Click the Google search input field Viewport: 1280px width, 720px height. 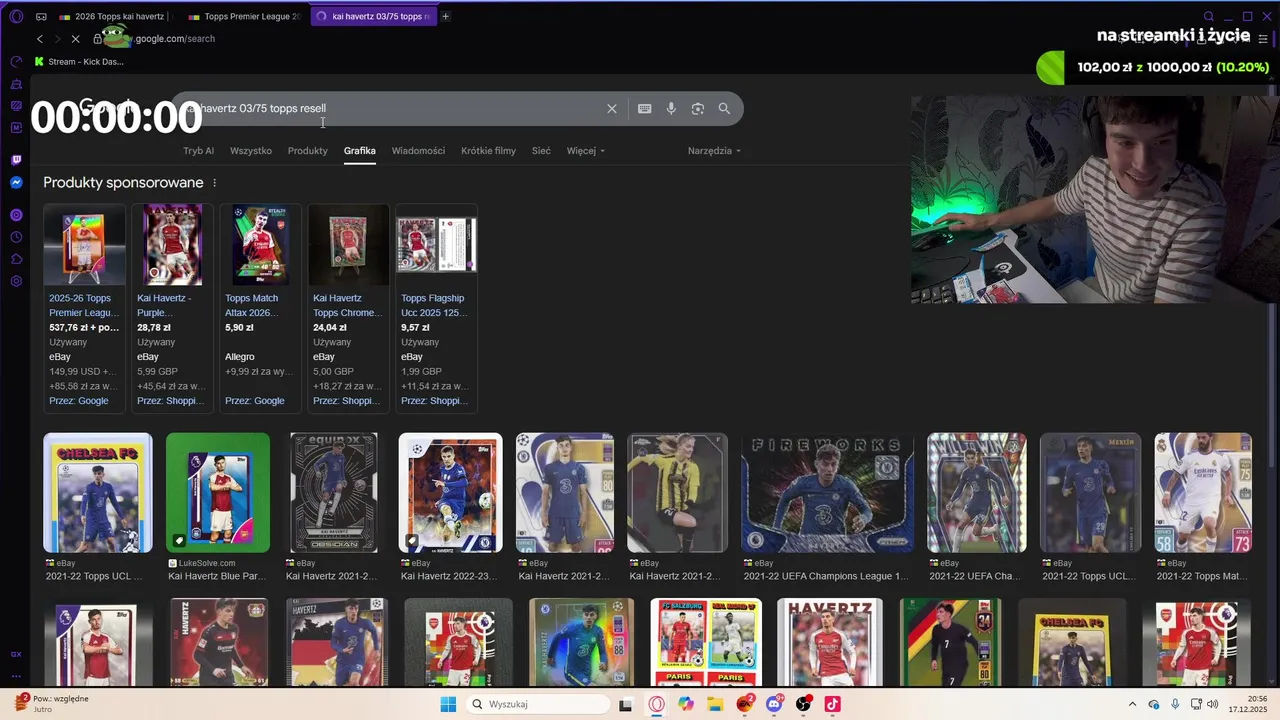click(x=390, y=108)
